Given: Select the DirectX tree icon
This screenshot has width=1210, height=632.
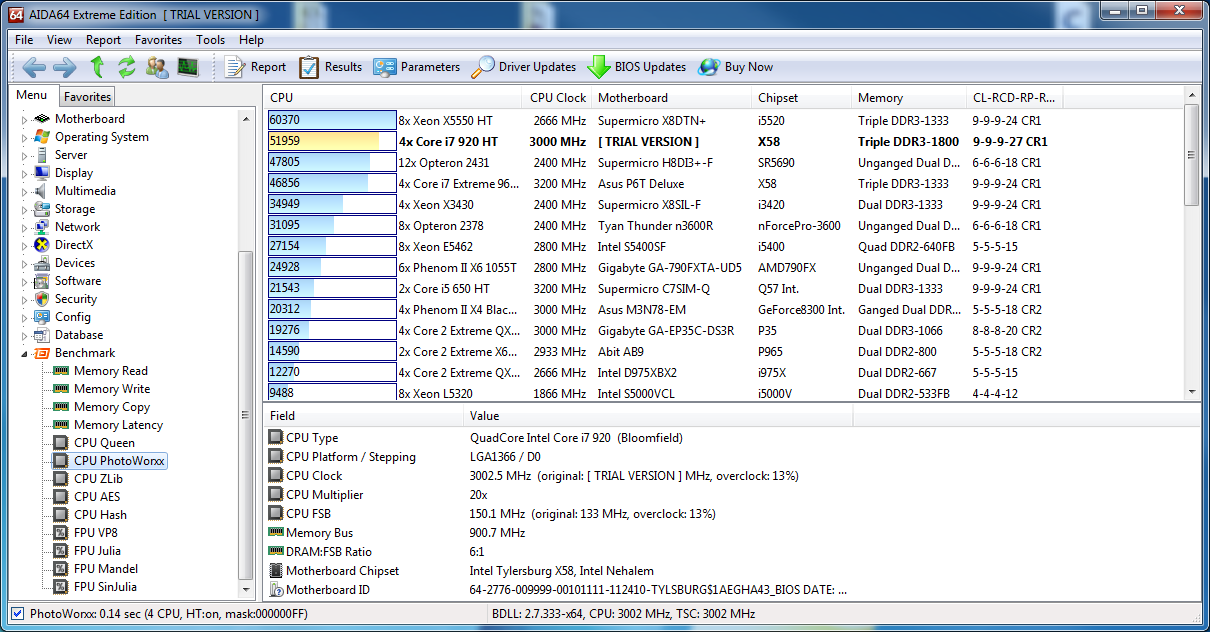Looking at the screenshot, I should coord(41,245).
